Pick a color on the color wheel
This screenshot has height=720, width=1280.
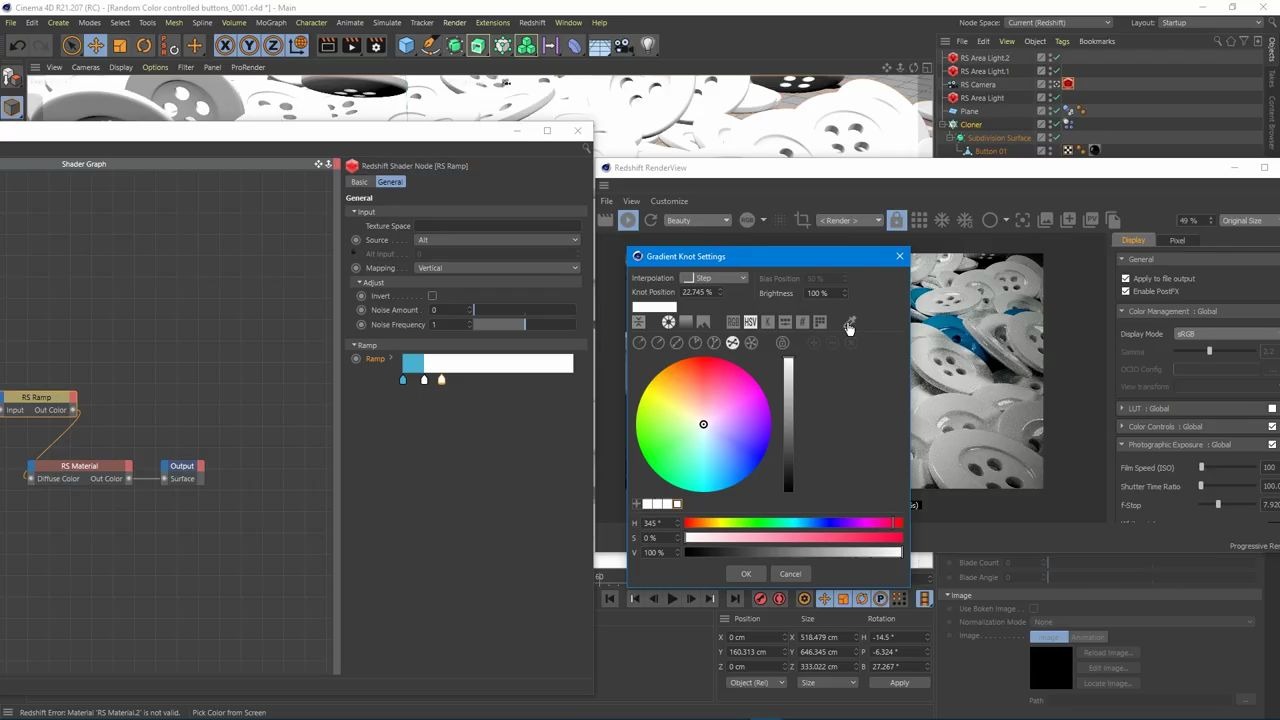703,424
